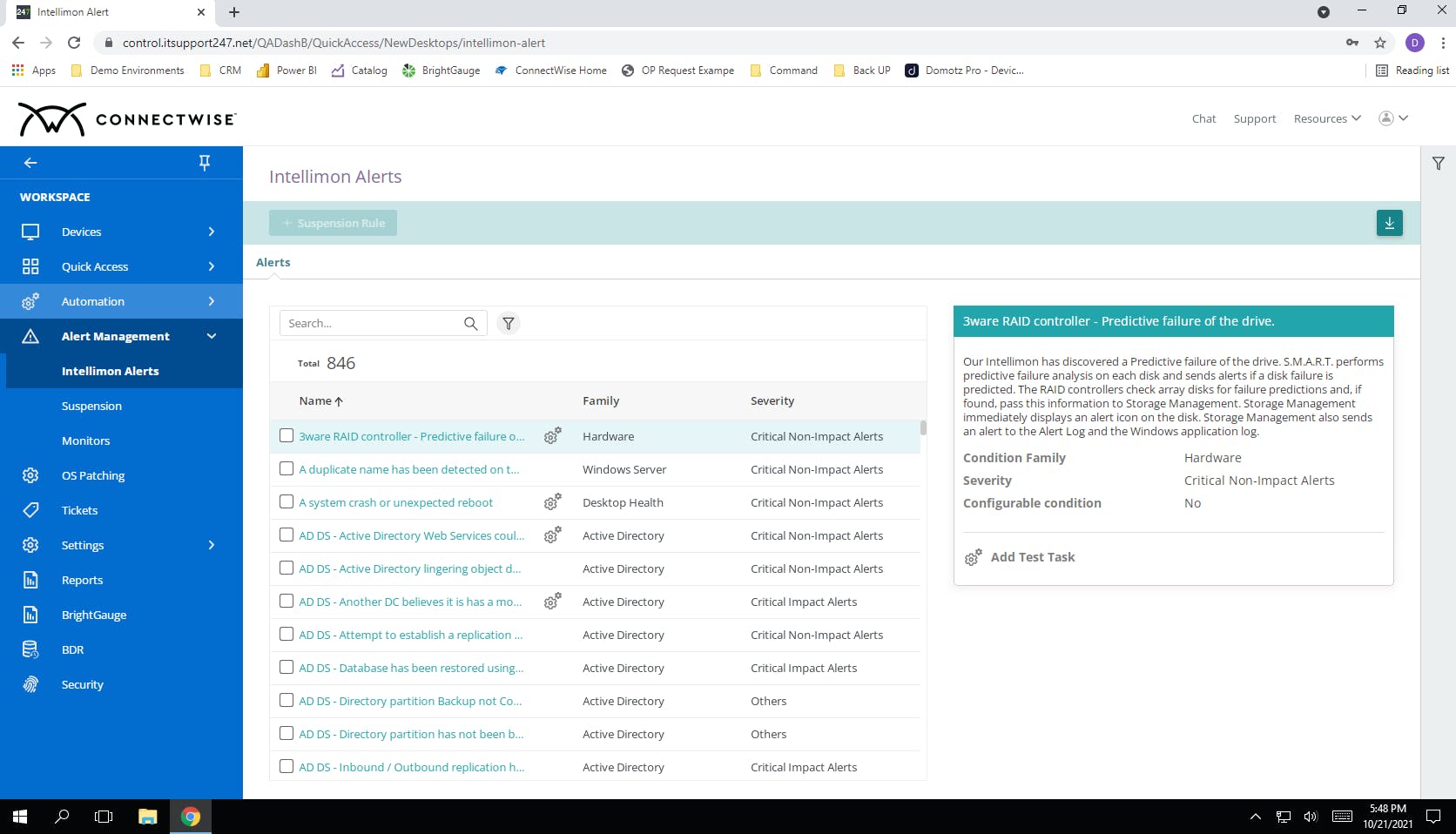Pin the sidebar with pin icon
Screen dimensions: 1456x834
coord(205,163)
